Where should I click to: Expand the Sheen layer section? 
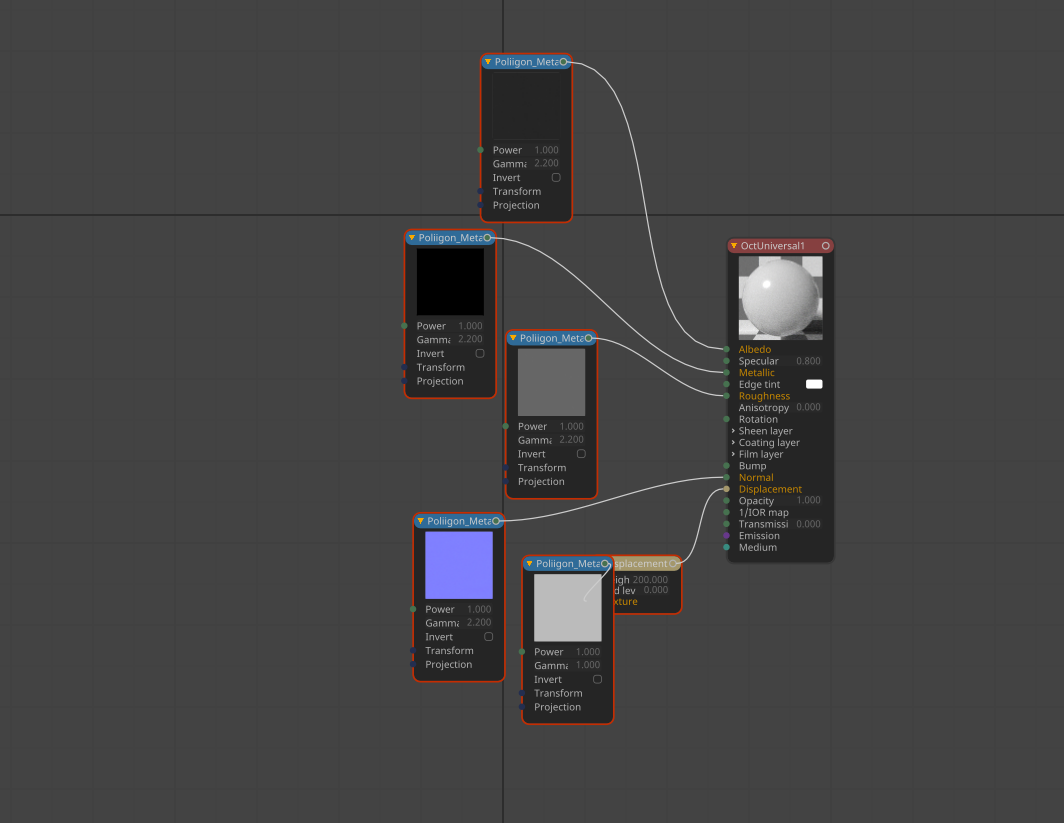(733, 431)
